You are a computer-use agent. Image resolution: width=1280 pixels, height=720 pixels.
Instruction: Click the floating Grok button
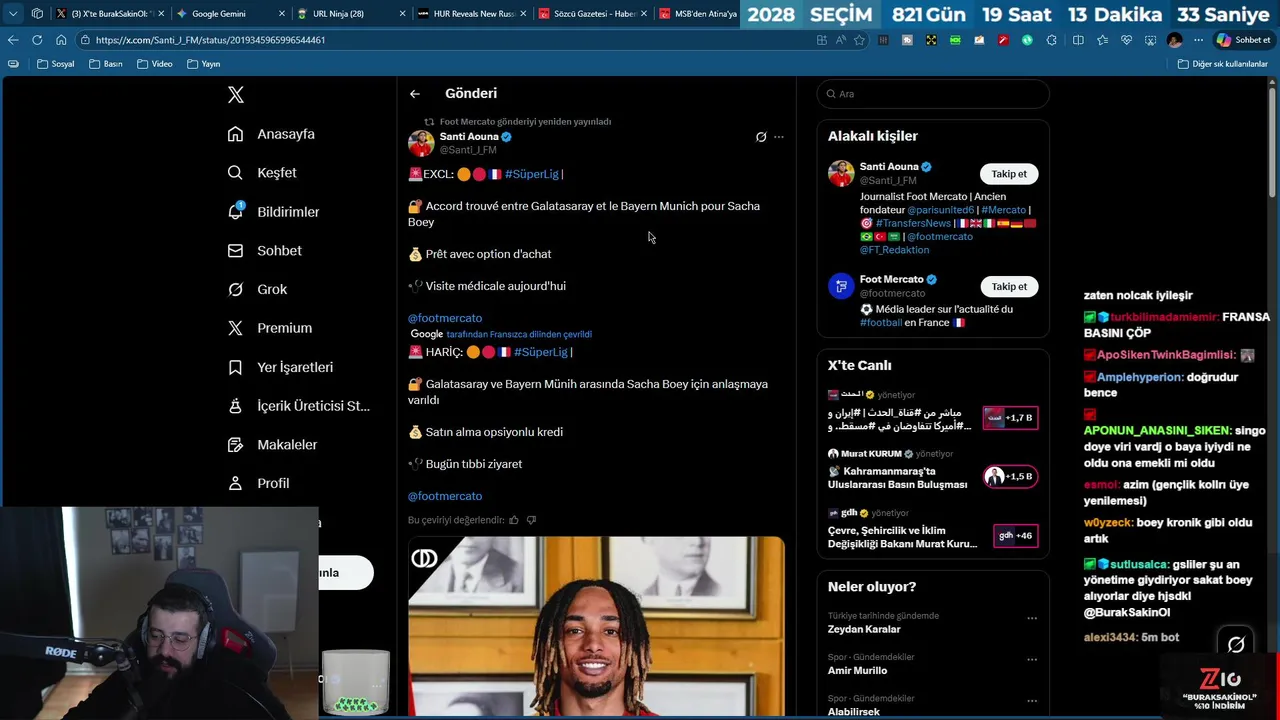click(1236, 645)
